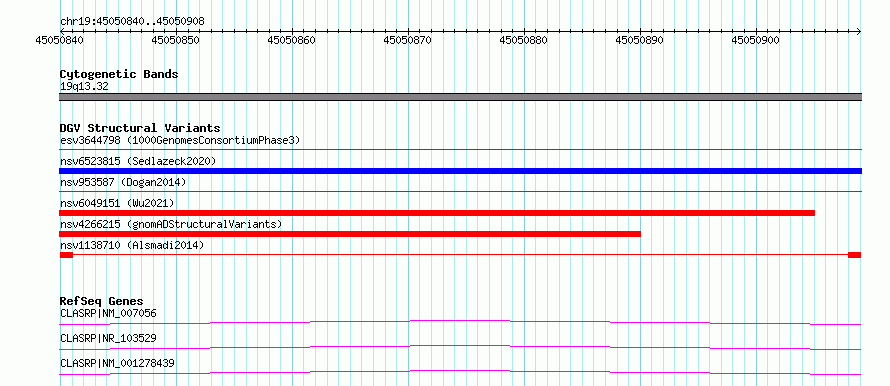Click the thin red line of nsv953587
Image resolution: width=890 pixels, height=386 pixels.
tap(460, 192)
